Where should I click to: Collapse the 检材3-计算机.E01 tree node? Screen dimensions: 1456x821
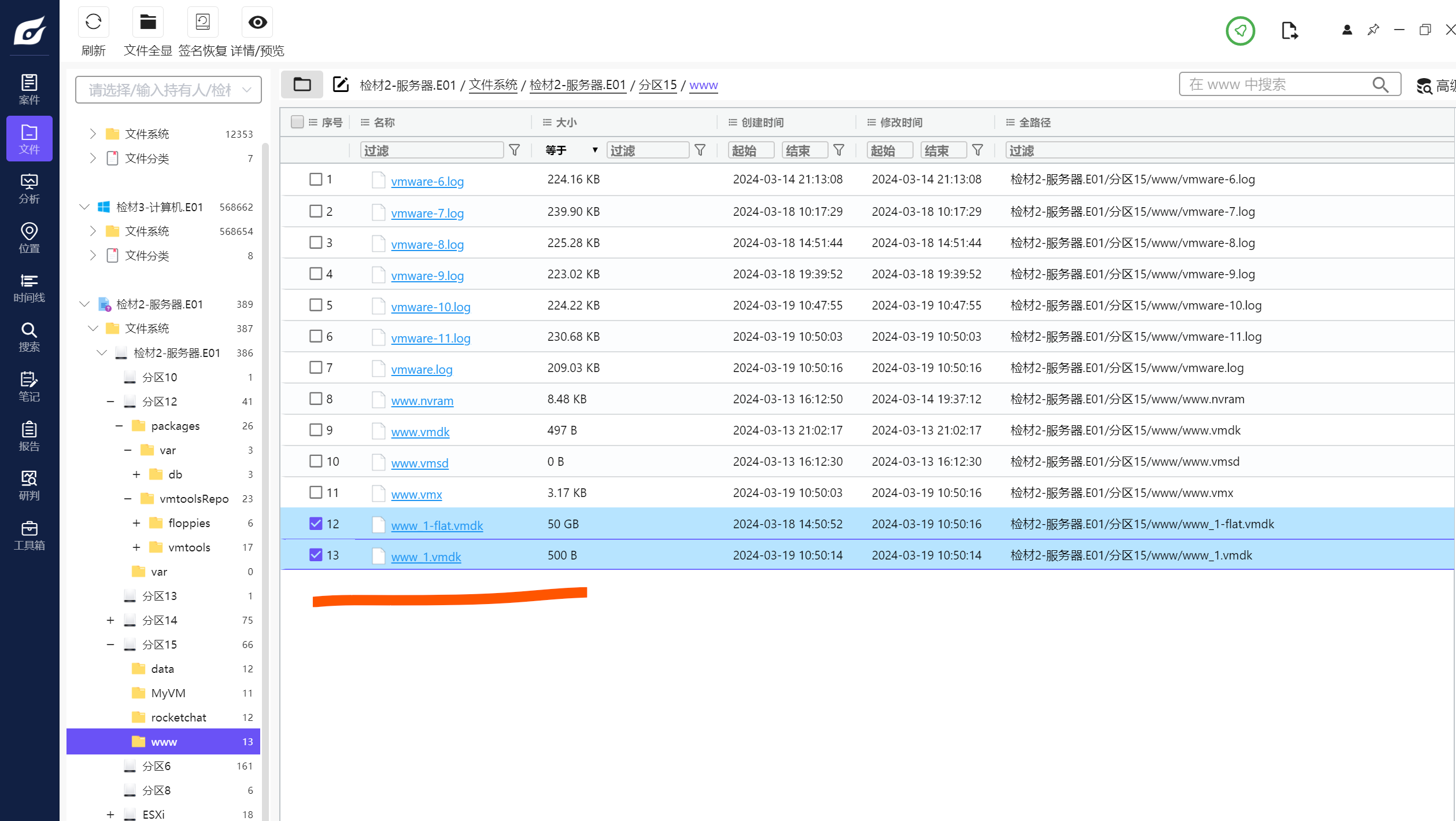[84, 207]
